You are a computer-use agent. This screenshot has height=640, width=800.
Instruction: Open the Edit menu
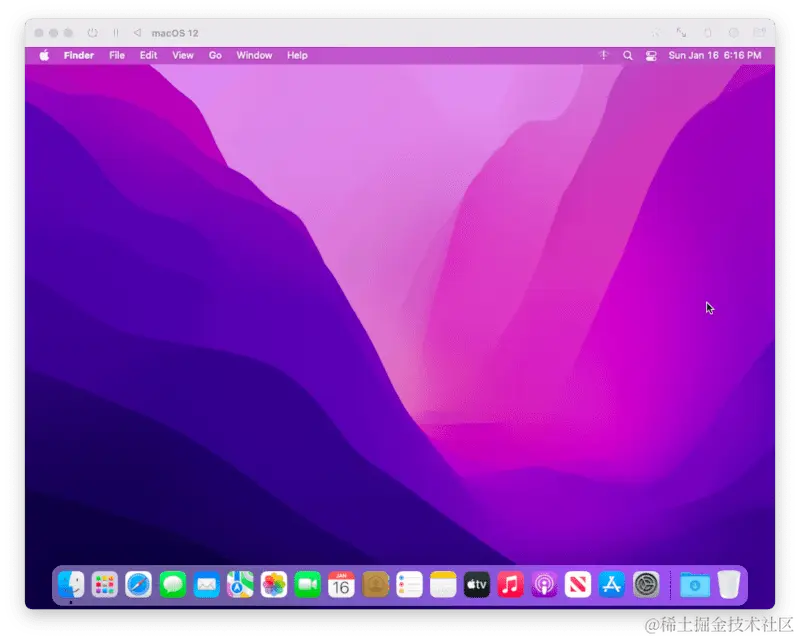tap(148, 56)
